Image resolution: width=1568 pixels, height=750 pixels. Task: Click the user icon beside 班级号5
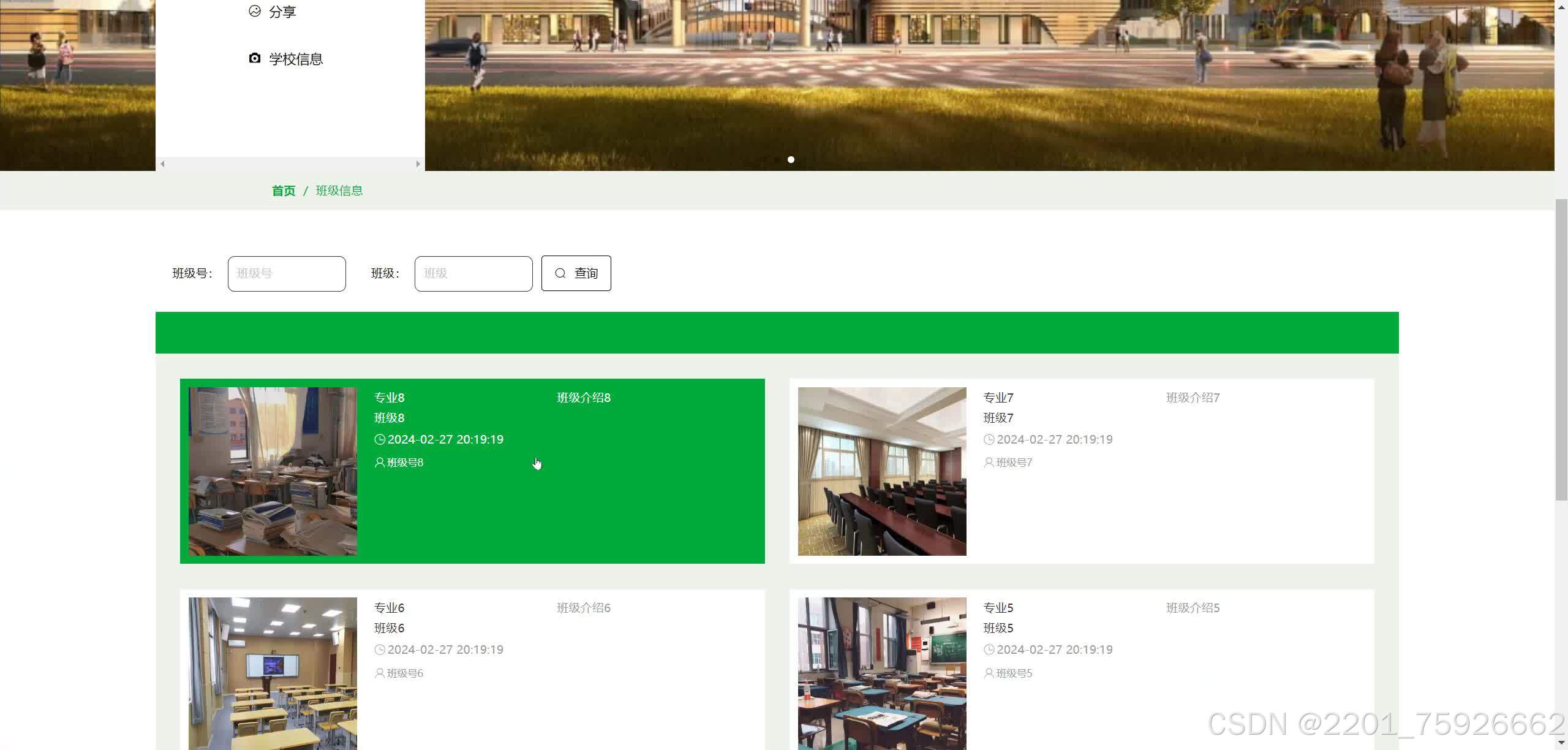989,673
